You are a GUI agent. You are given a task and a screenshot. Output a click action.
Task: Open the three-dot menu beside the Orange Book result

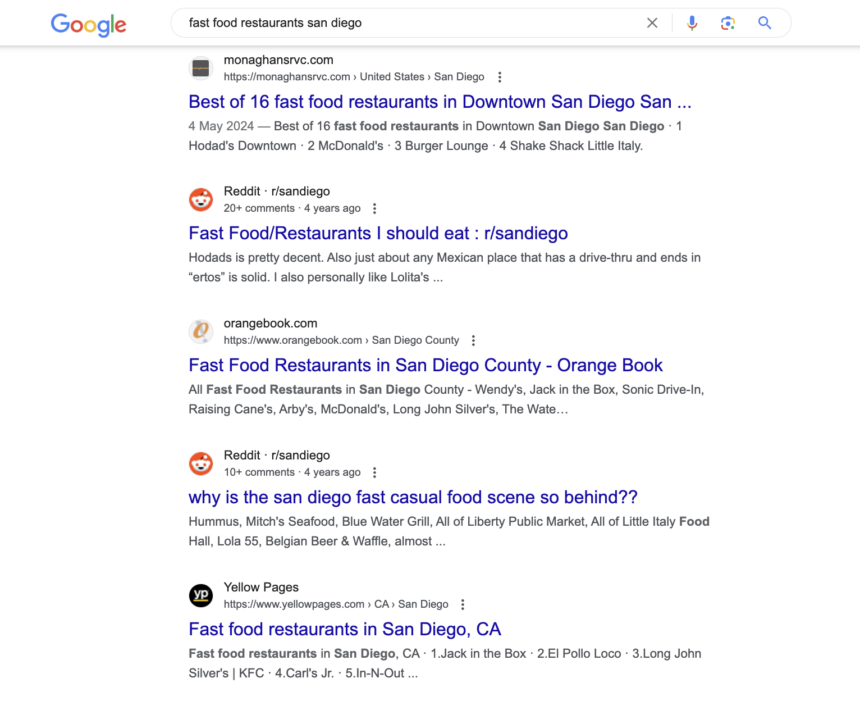coord(473,340)
